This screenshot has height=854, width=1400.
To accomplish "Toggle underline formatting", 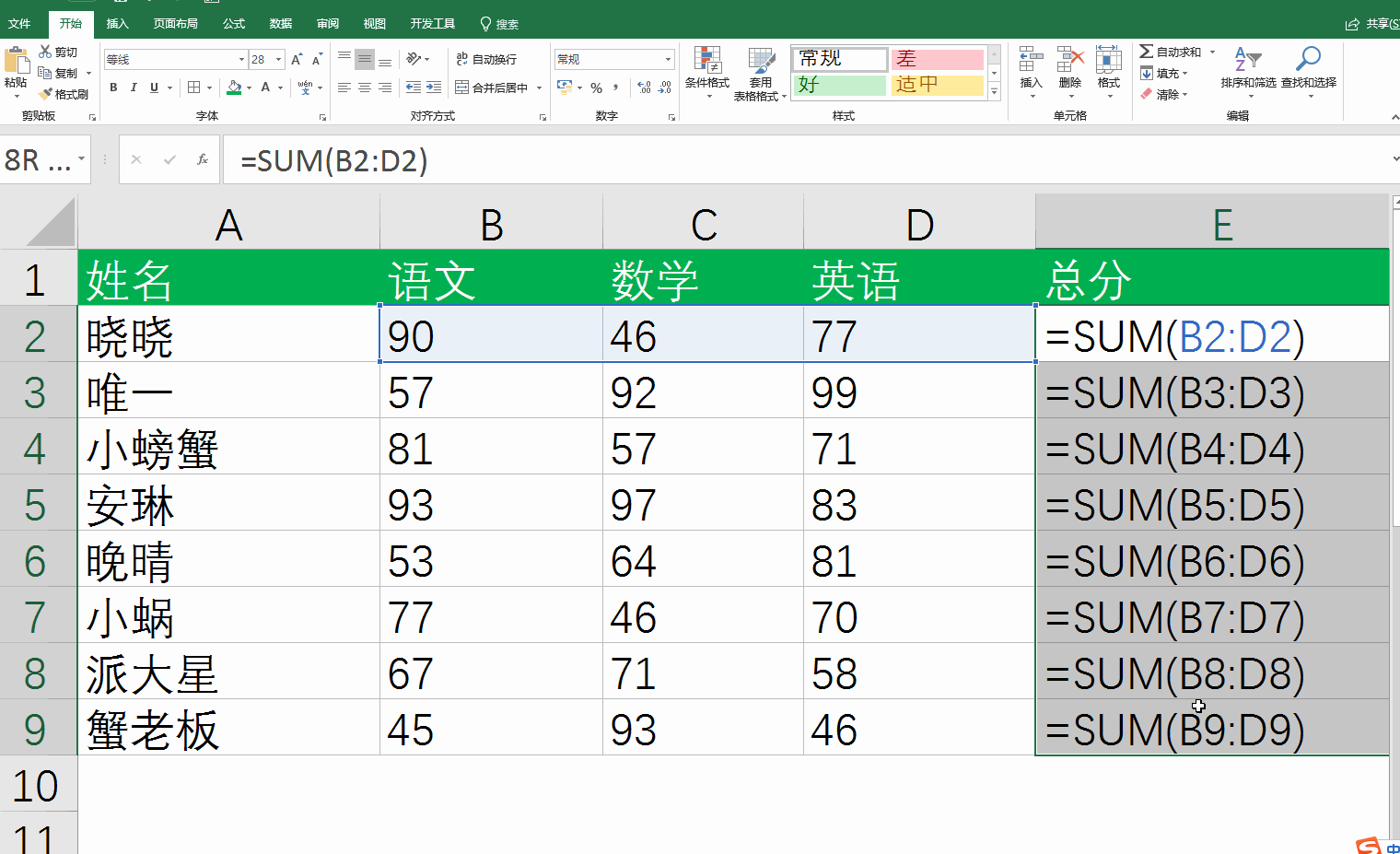I will (153, 87).
